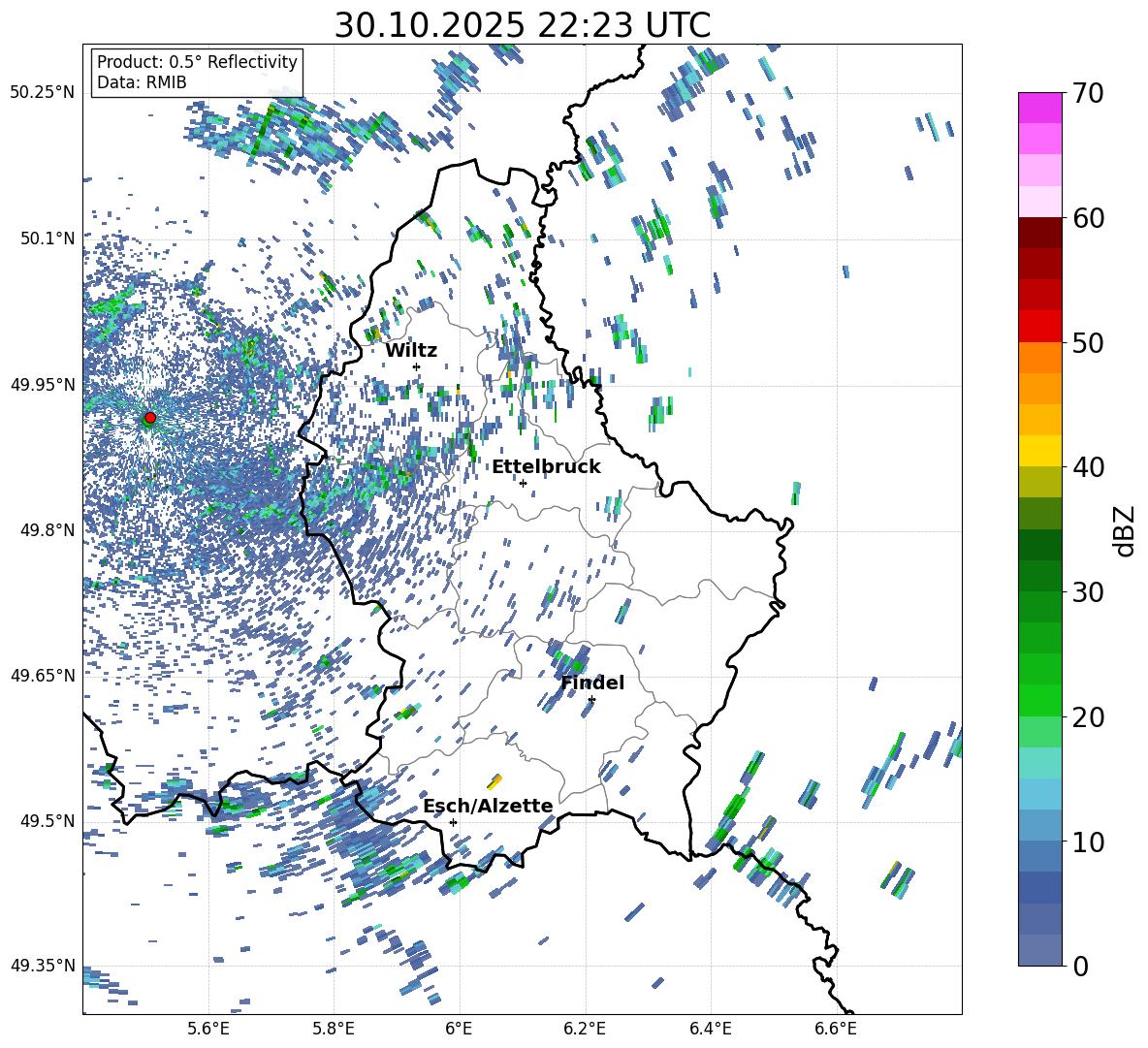Click the 5.6°E longitude label
The height and width of the screenshot is (1048, 1148).
(x=208, y=1029)
